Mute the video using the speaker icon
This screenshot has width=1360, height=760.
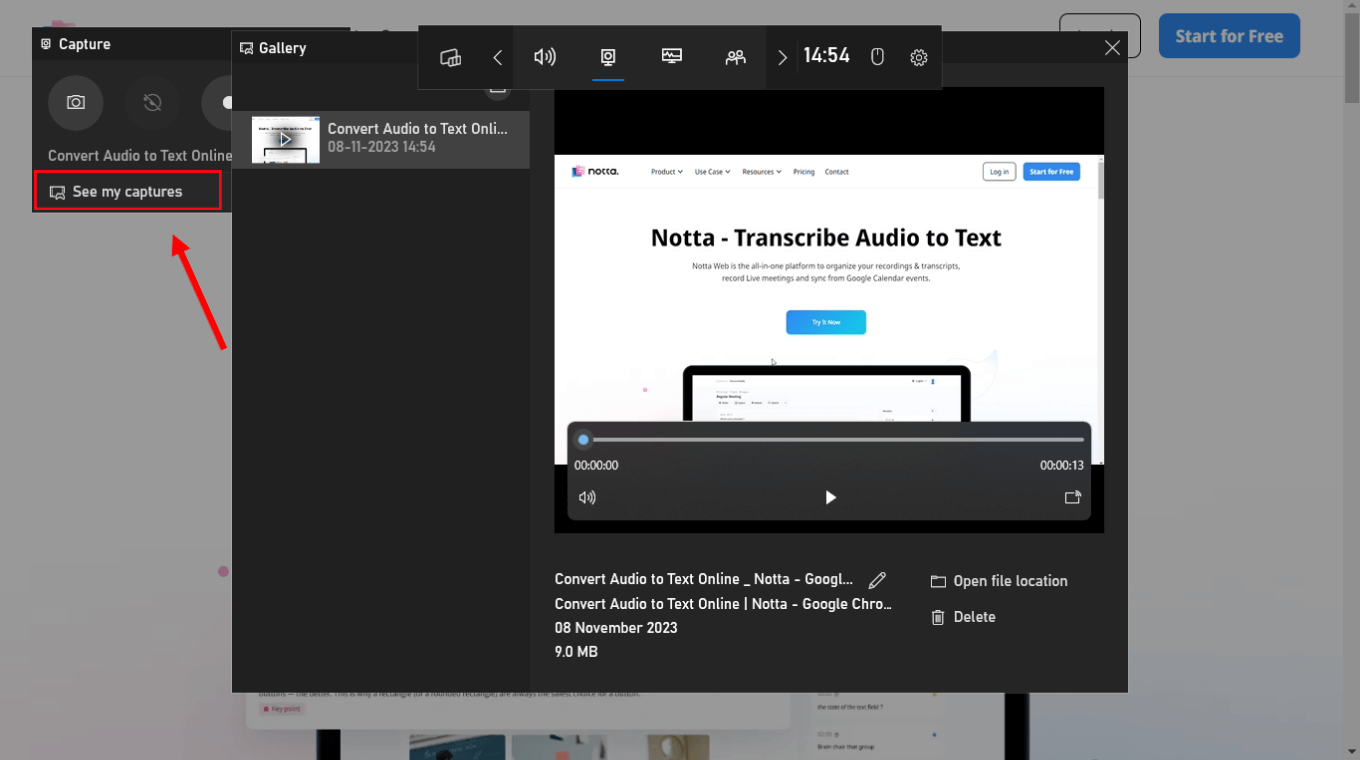(587, 497)
